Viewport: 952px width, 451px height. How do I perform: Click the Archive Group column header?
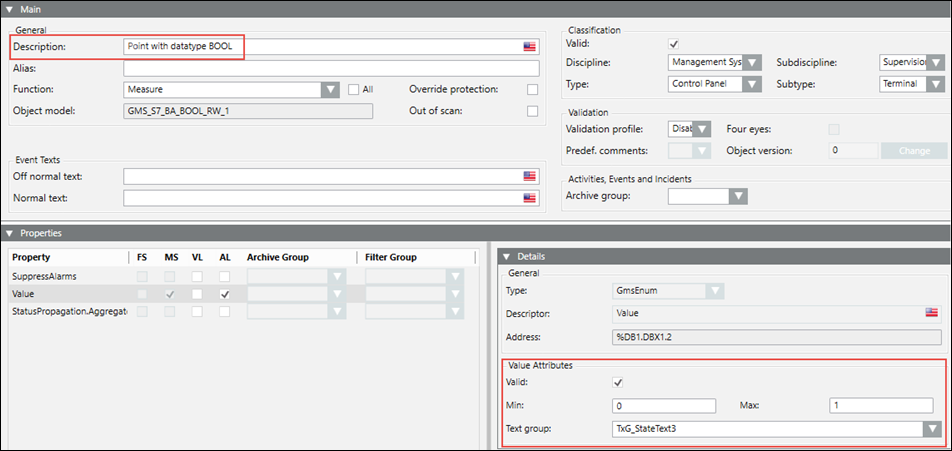[278, 257]
